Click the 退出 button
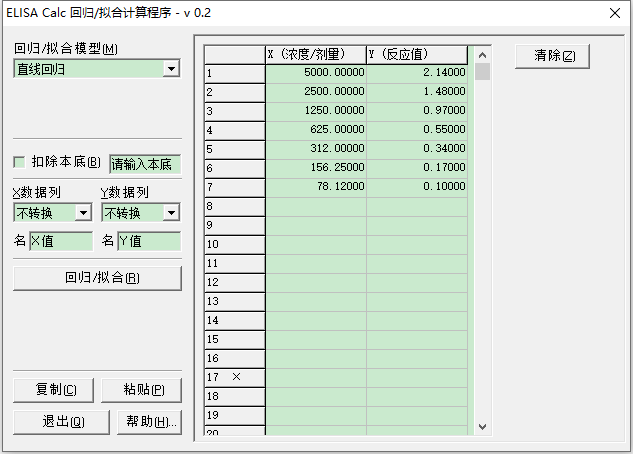The image size is (633, 454). coord(61,422)
